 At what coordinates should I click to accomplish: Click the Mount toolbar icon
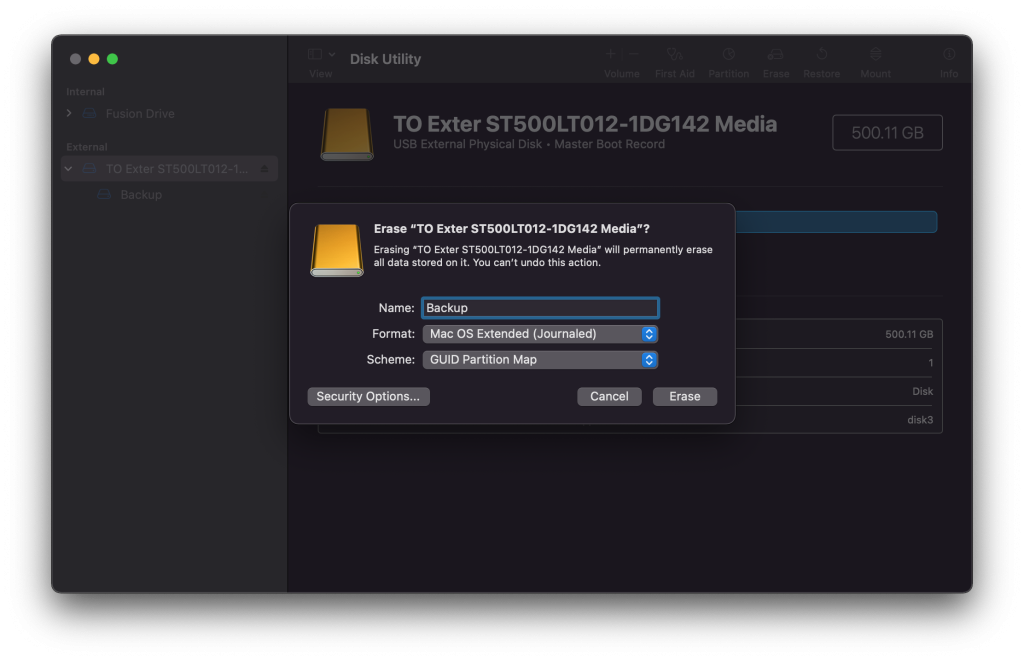pyautogui.click(x=875, y=54)
